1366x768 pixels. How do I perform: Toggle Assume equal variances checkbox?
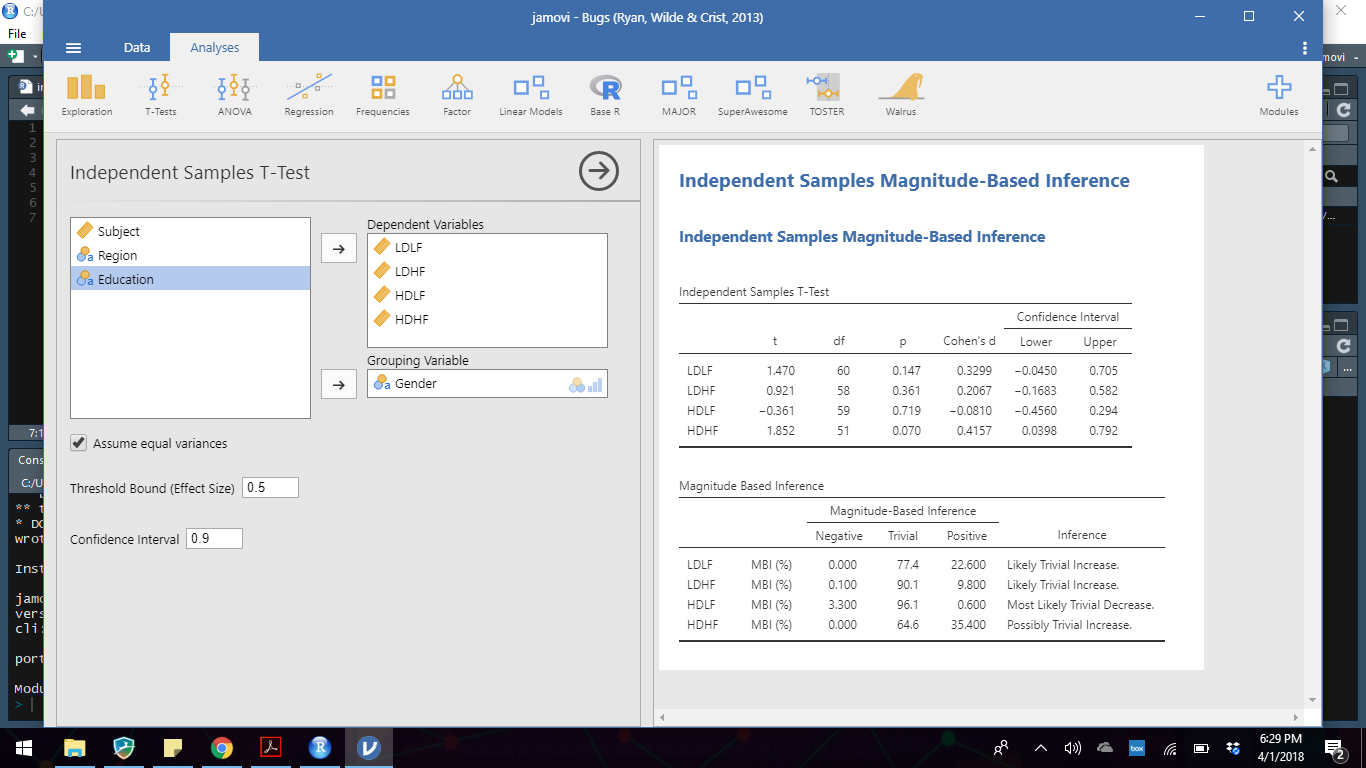click(x=79, y=443)
